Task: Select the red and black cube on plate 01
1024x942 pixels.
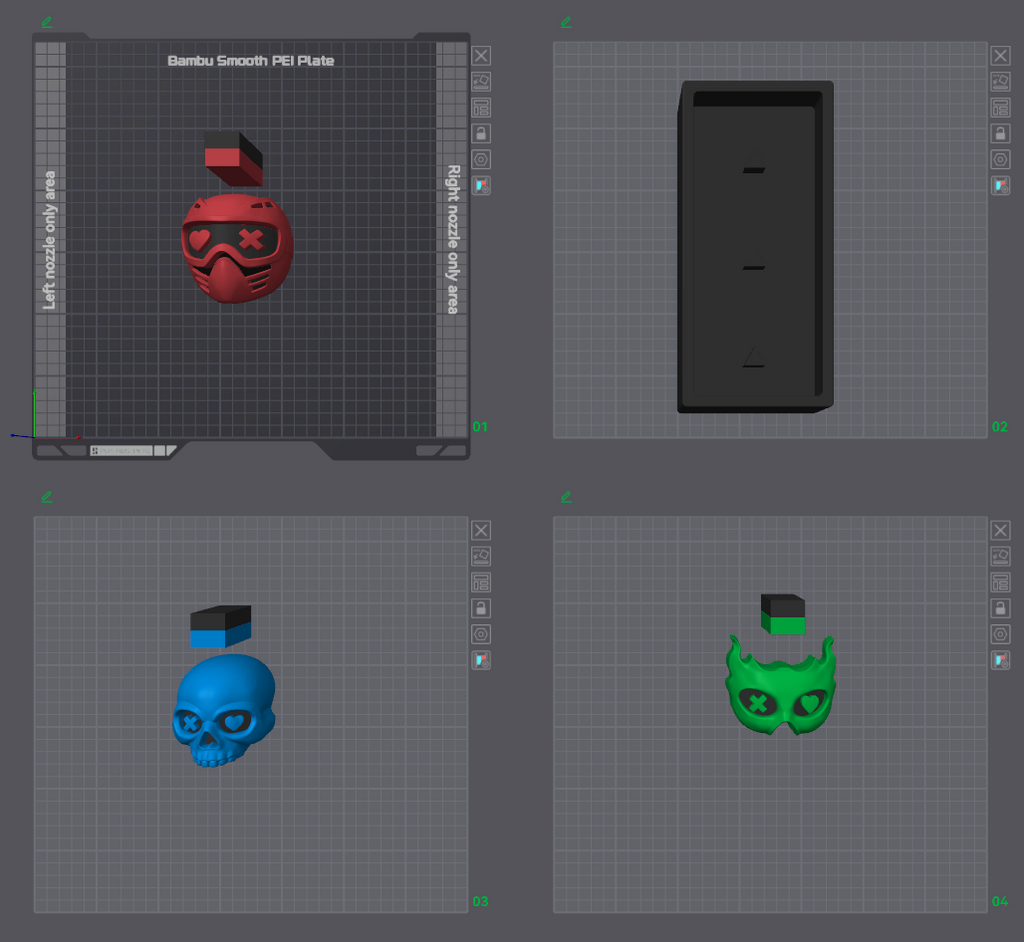Action: coord(233,158)
